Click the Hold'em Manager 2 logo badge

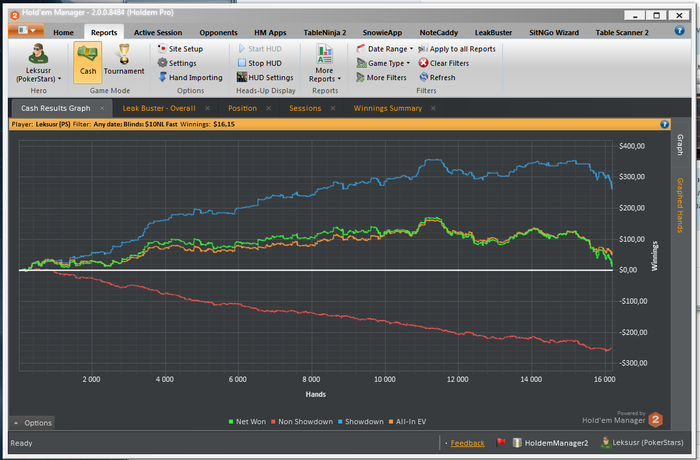tap(655, 419)
